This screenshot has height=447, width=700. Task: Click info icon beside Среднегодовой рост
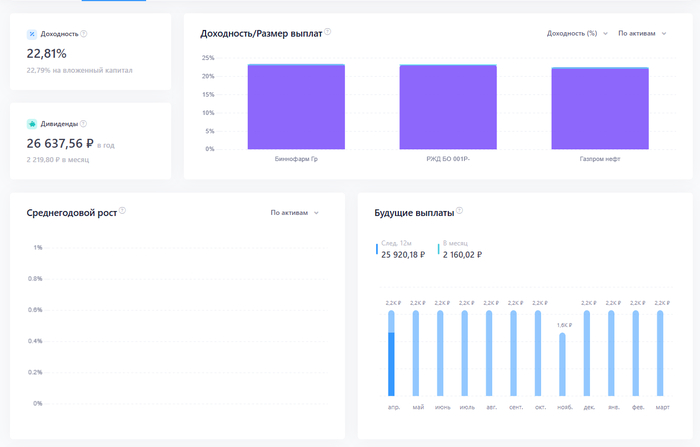point(122,212)
